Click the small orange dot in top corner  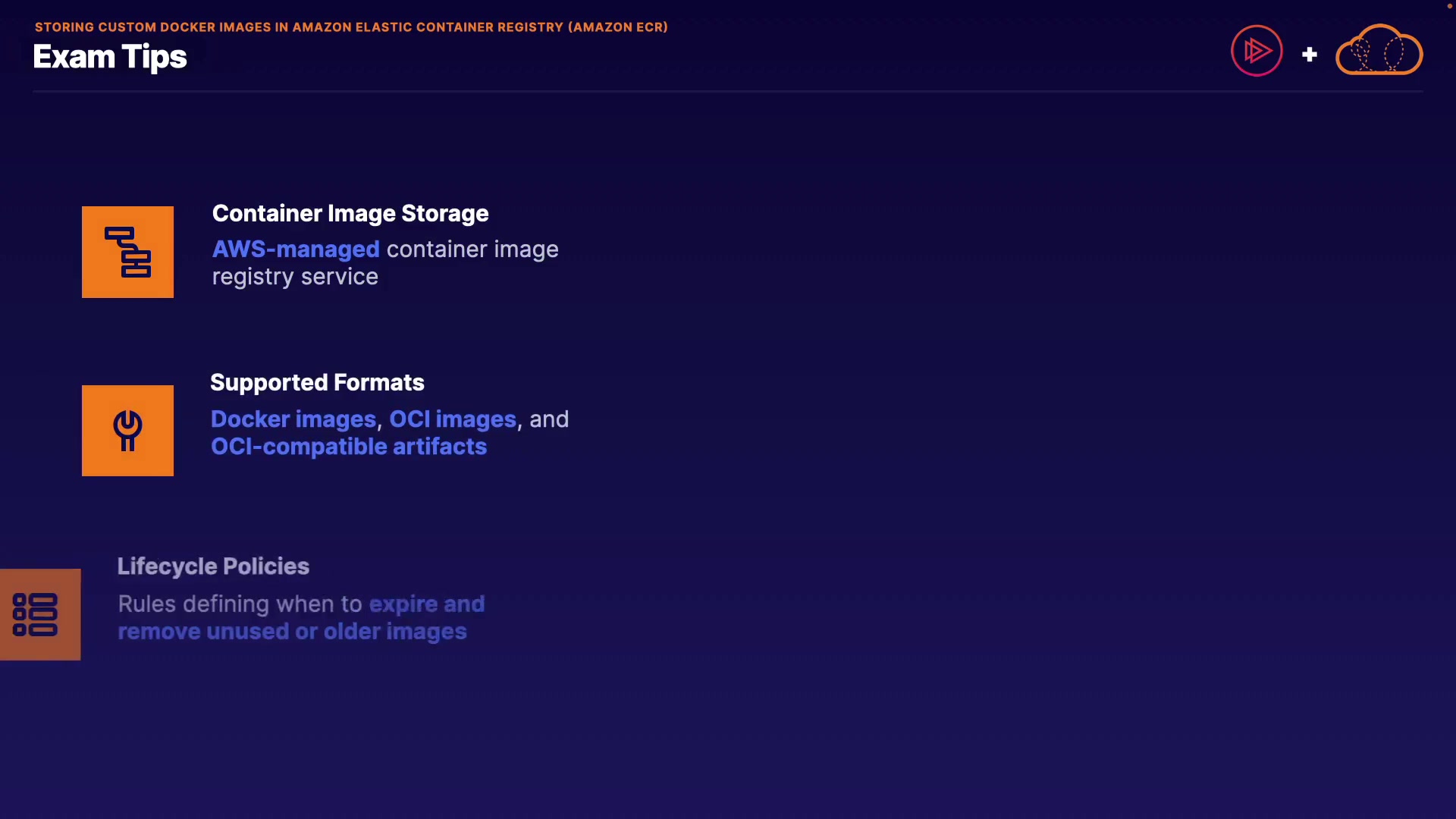[1449, 6]
